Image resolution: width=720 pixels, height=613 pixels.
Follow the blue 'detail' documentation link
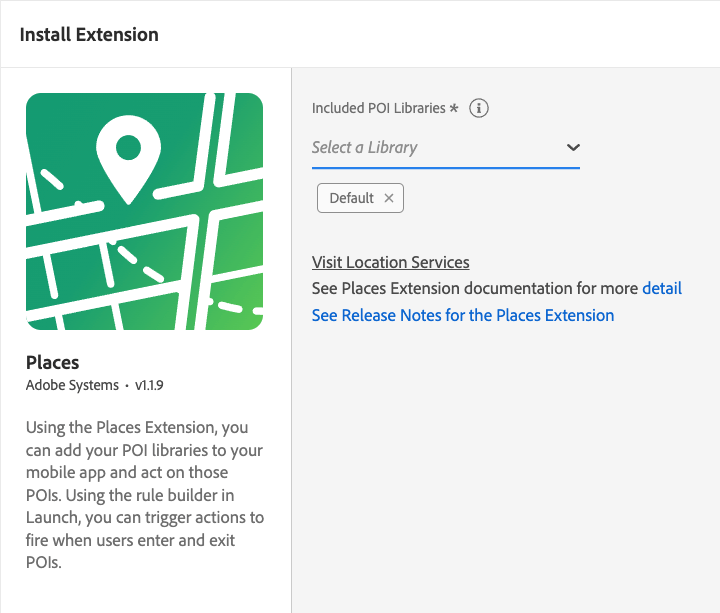pyautogui.click(x=662, y=288)
